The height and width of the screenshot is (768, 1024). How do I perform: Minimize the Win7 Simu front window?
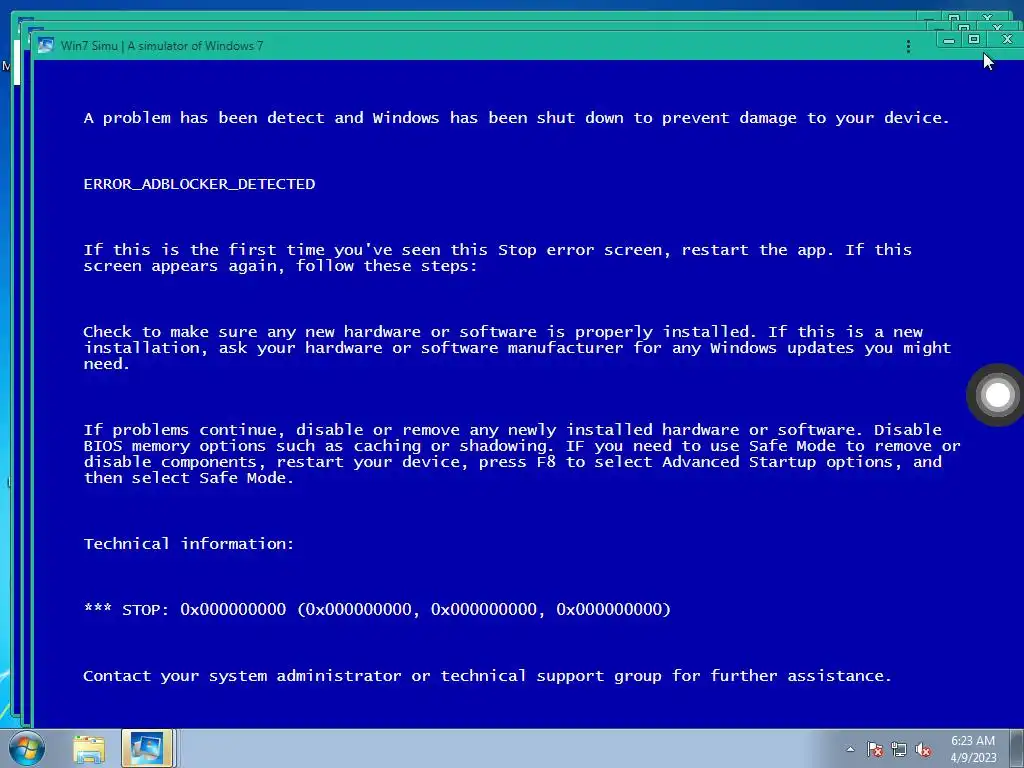(948, 40)
